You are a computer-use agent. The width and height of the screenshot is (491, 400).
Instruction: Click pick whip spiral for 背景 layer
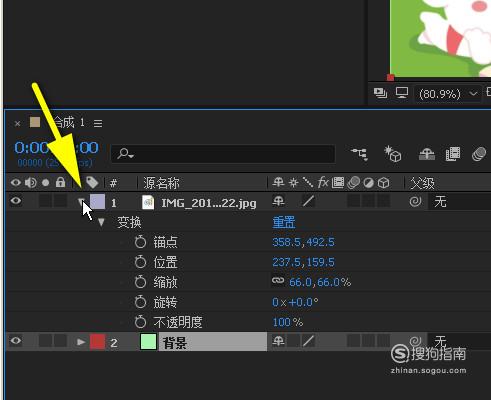(415, 341)
